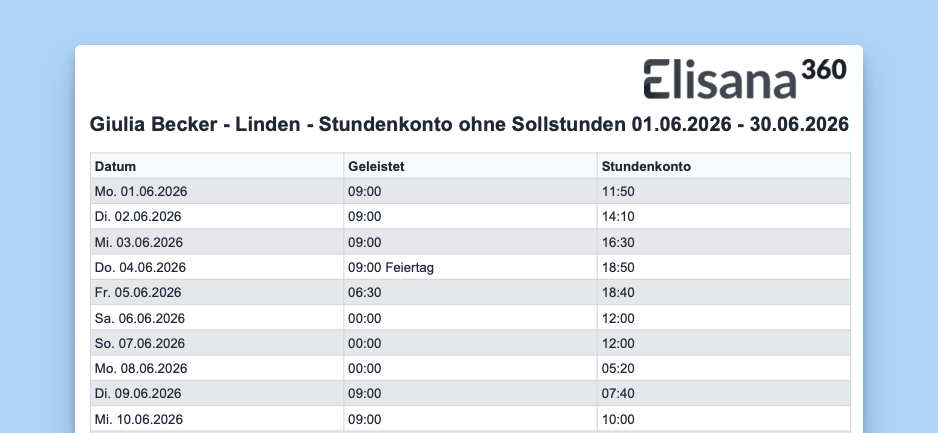This screenshot has height=433, width=938.
Task: Select the Stundenkonto column header
Action: (723, 166)
